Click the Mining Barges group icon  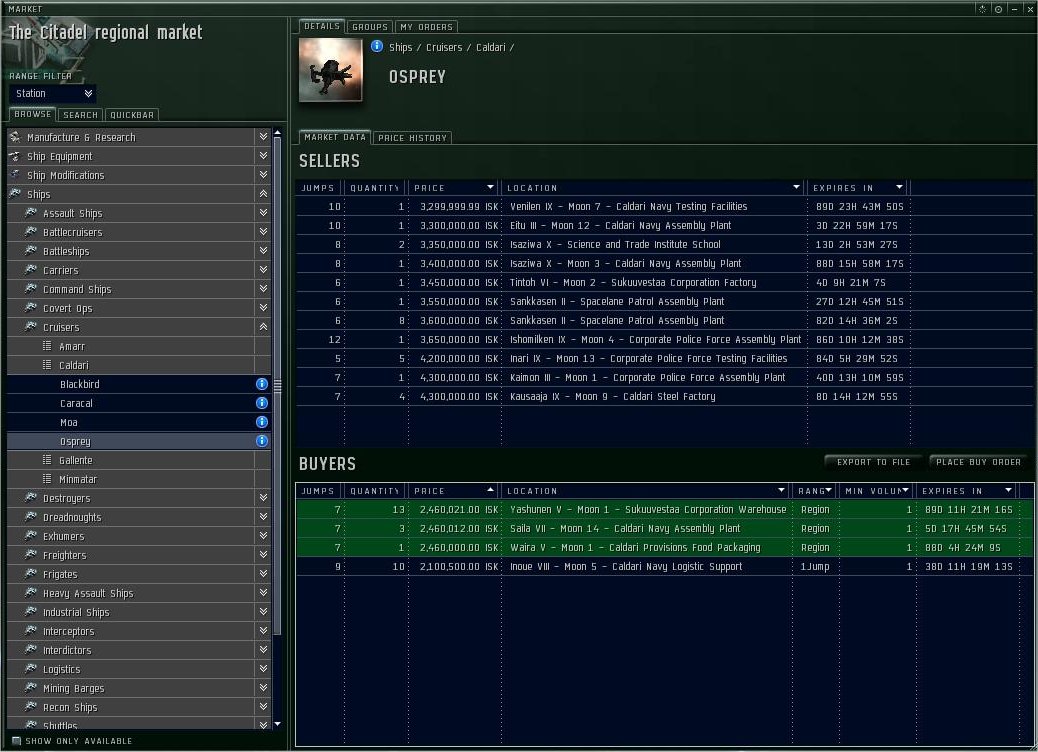(x=30, y=688)
